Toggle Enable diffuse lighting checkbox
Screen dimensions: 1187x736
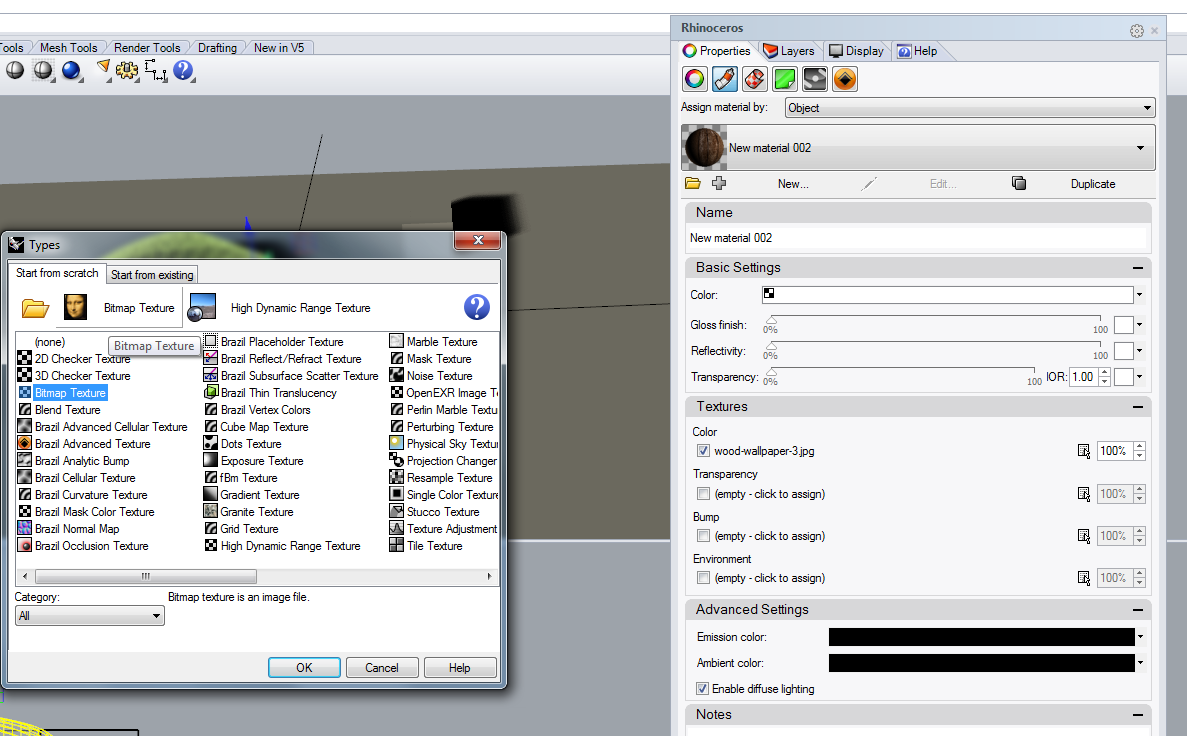pyautogui.click(x=703, y=688)
